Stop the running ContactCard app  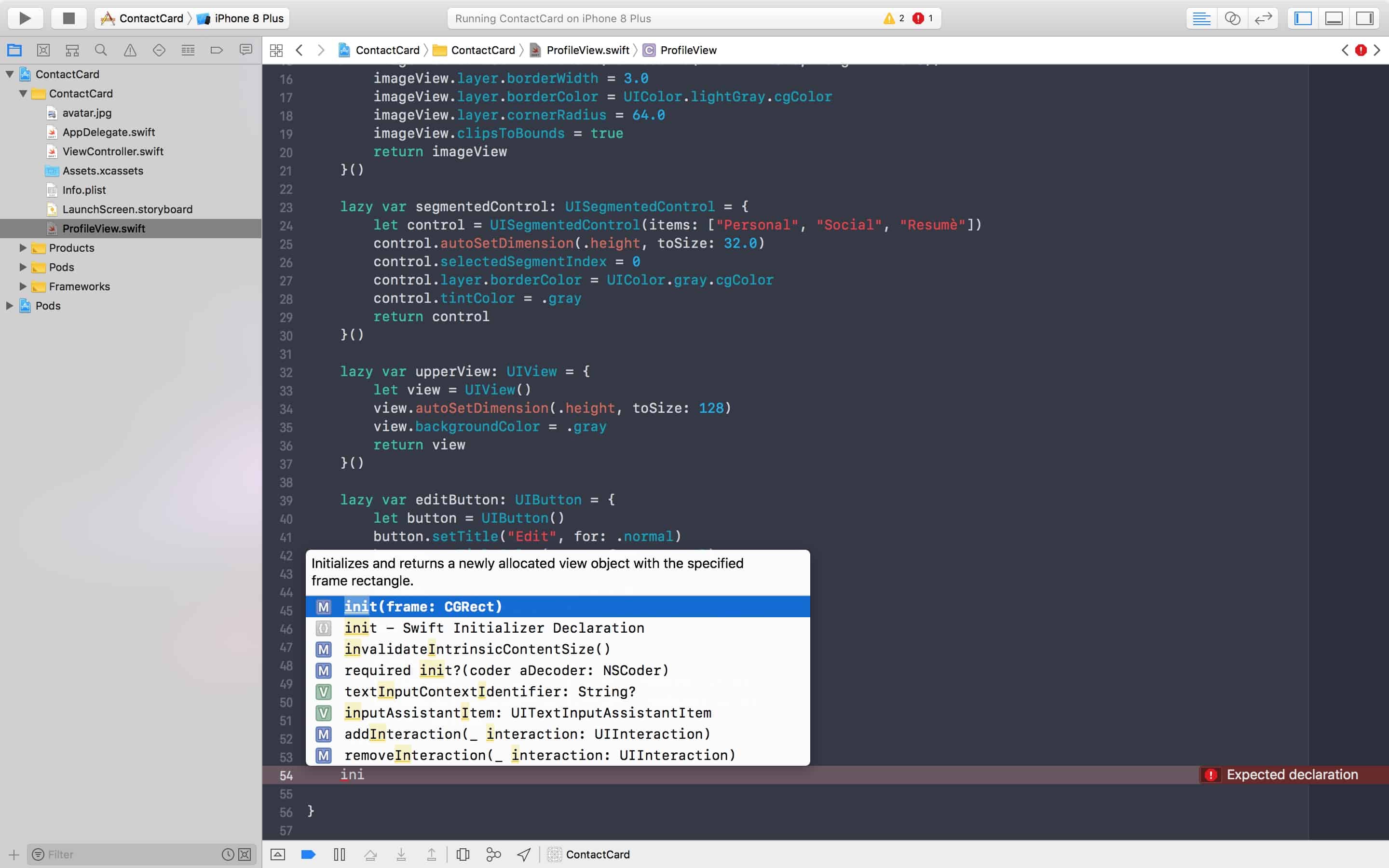click(69, 18)
